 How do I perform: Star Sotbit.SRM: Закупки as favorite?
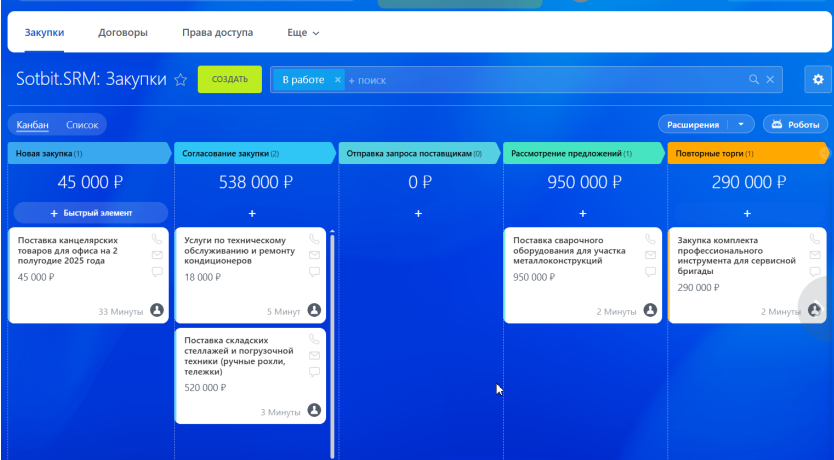pyautogui.click(x=181, y=80)
